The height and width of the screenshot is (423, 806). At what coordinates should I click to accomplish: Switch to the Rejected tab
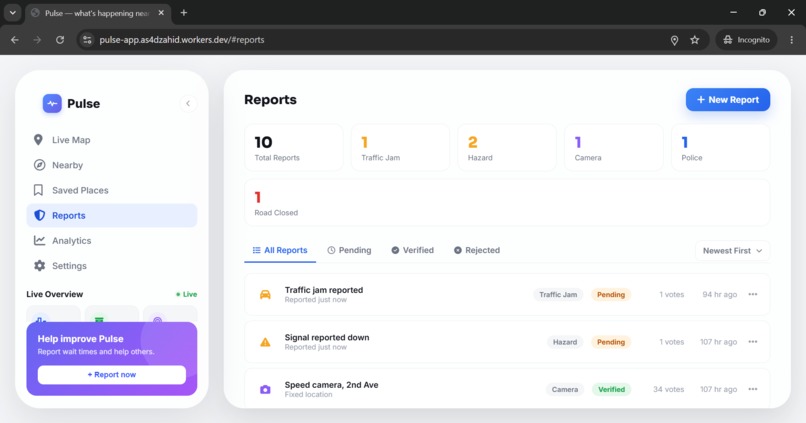coord(477,250)
